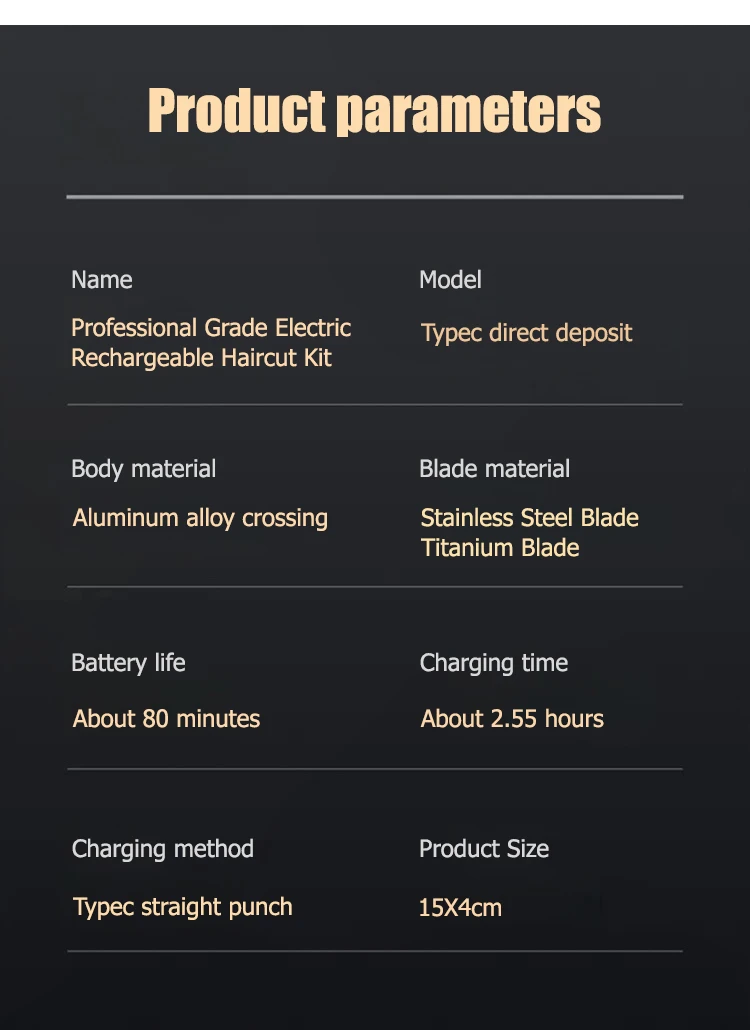The width and height of the screenshot is (750, 1030).
Task: Click the Product Size label
Action: [x=484, y=849]
